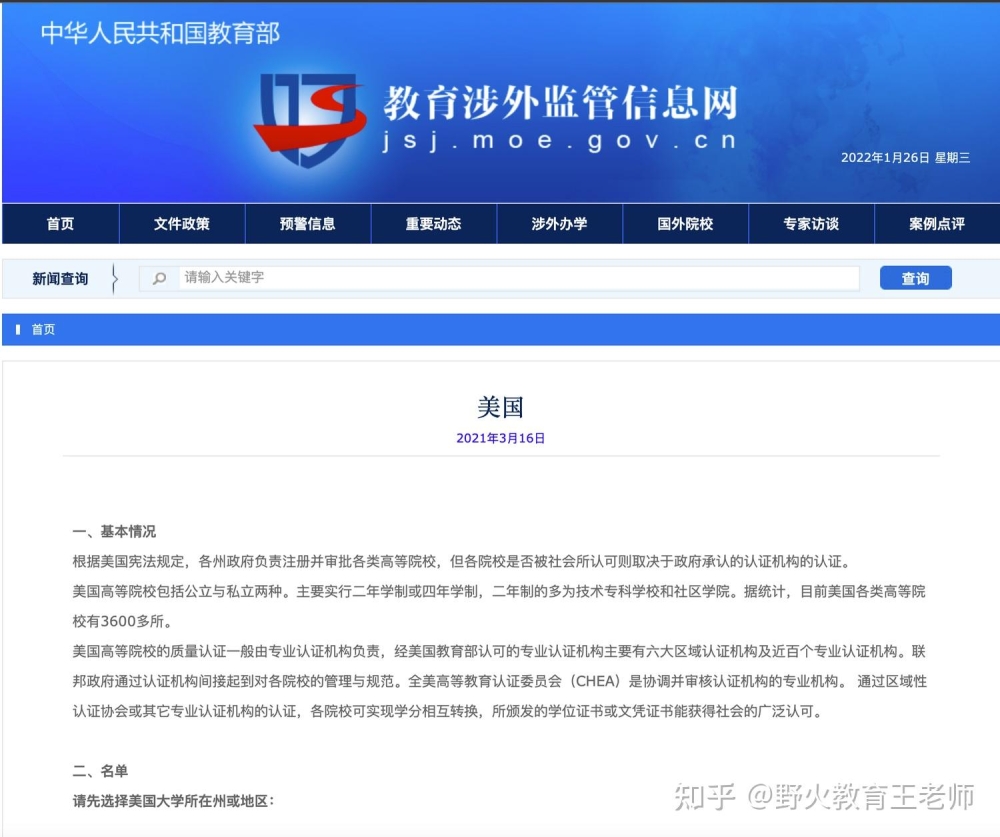Open the 文件政策 menu item

(182, 224)
